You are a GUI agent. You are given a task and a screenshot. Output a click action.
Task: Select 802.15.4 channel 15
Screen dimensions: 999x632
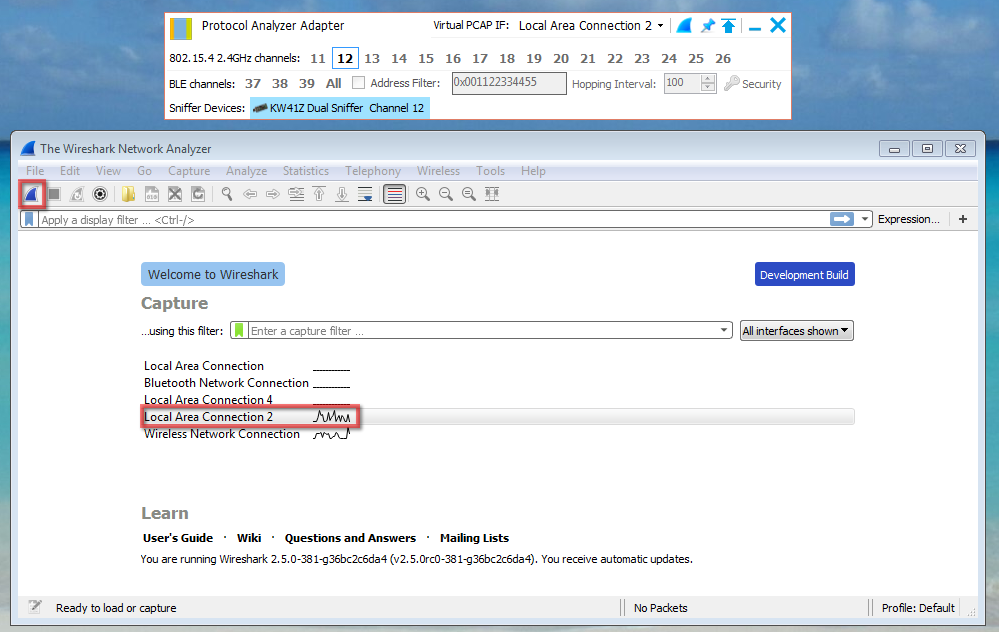(x=426, y=59)
